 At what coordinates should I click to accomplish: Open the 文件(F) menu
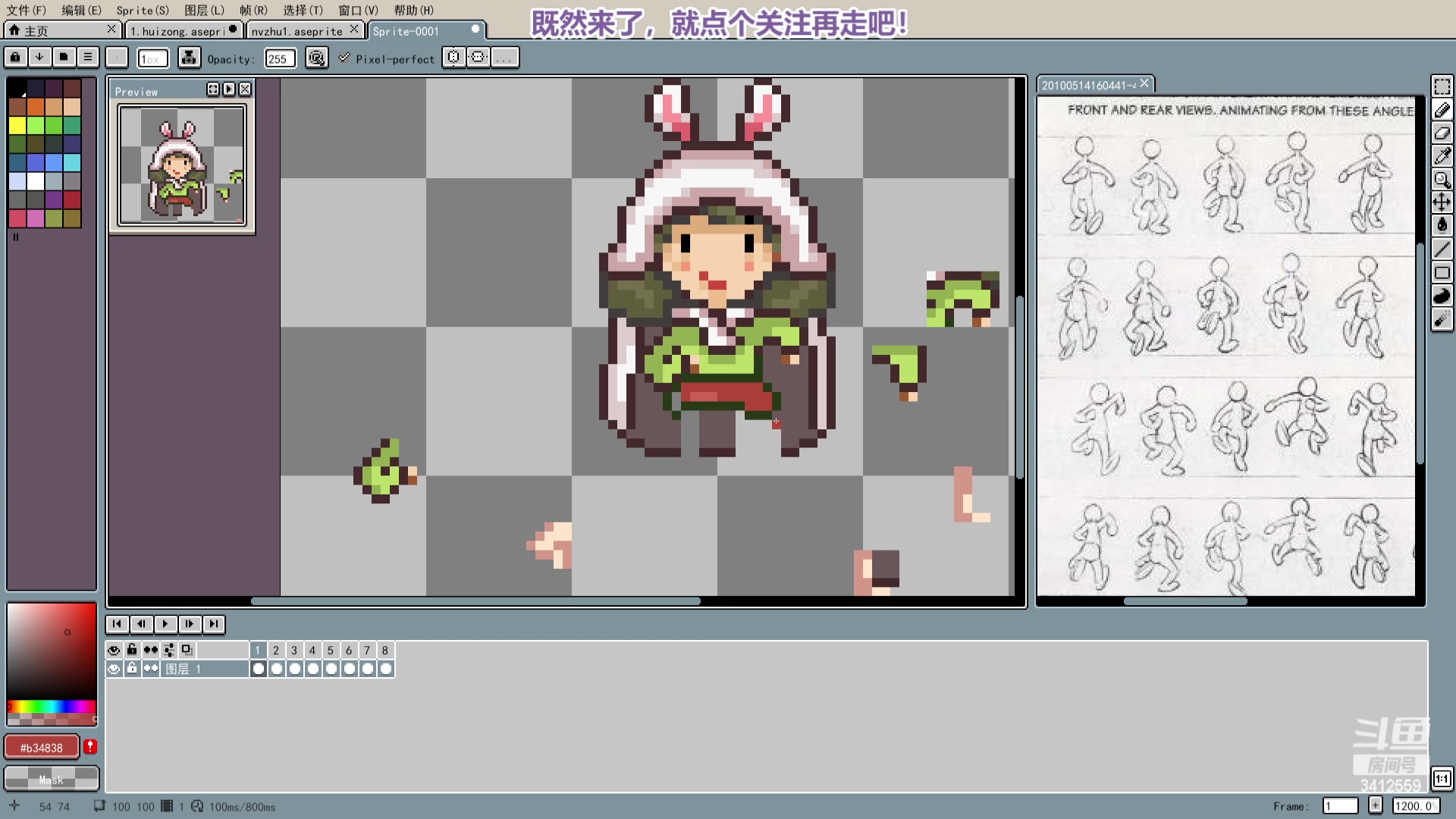27,10
